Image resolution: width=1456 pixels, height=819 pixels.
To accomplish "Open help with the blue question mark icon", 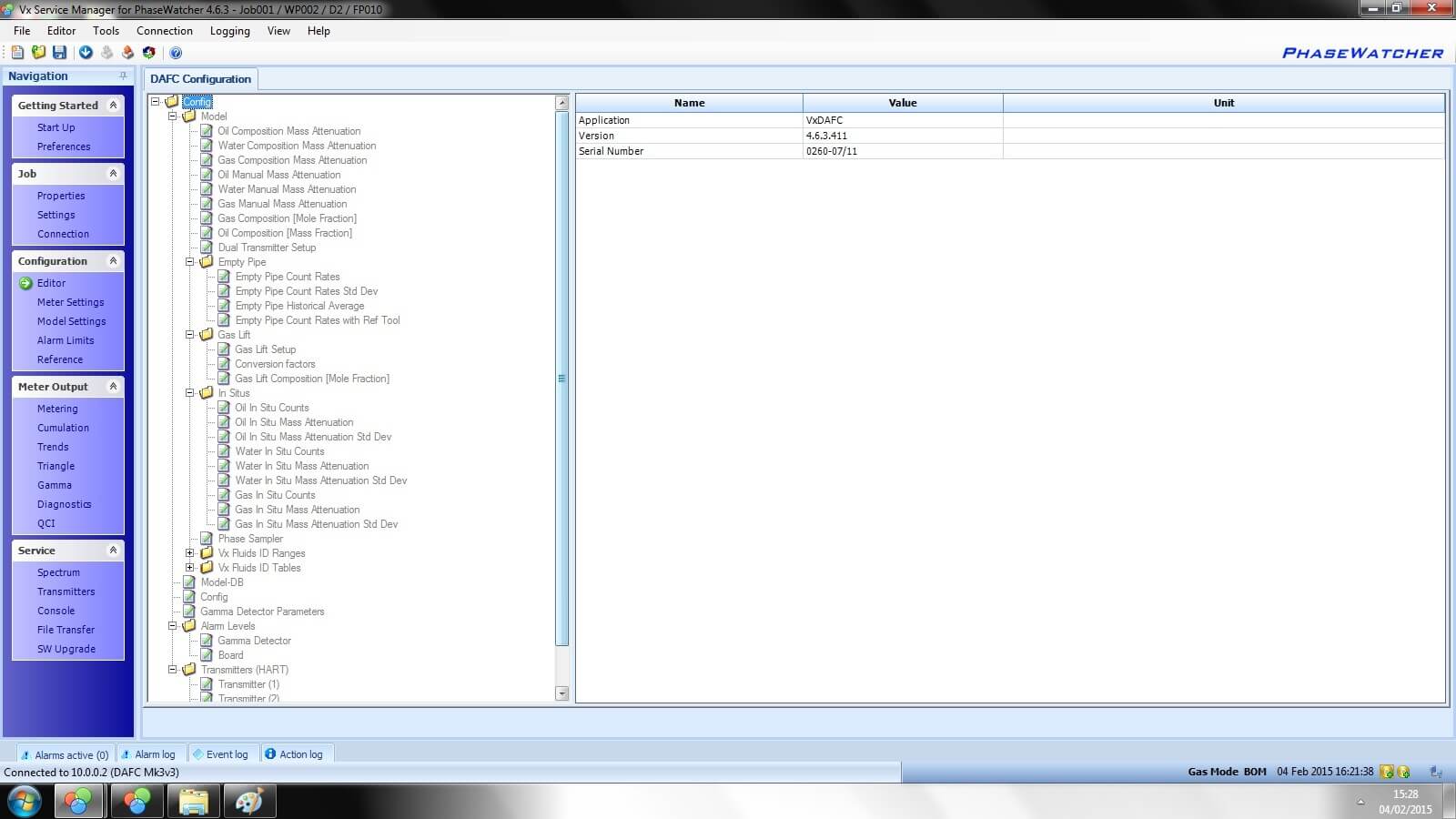I will [176, 53].
